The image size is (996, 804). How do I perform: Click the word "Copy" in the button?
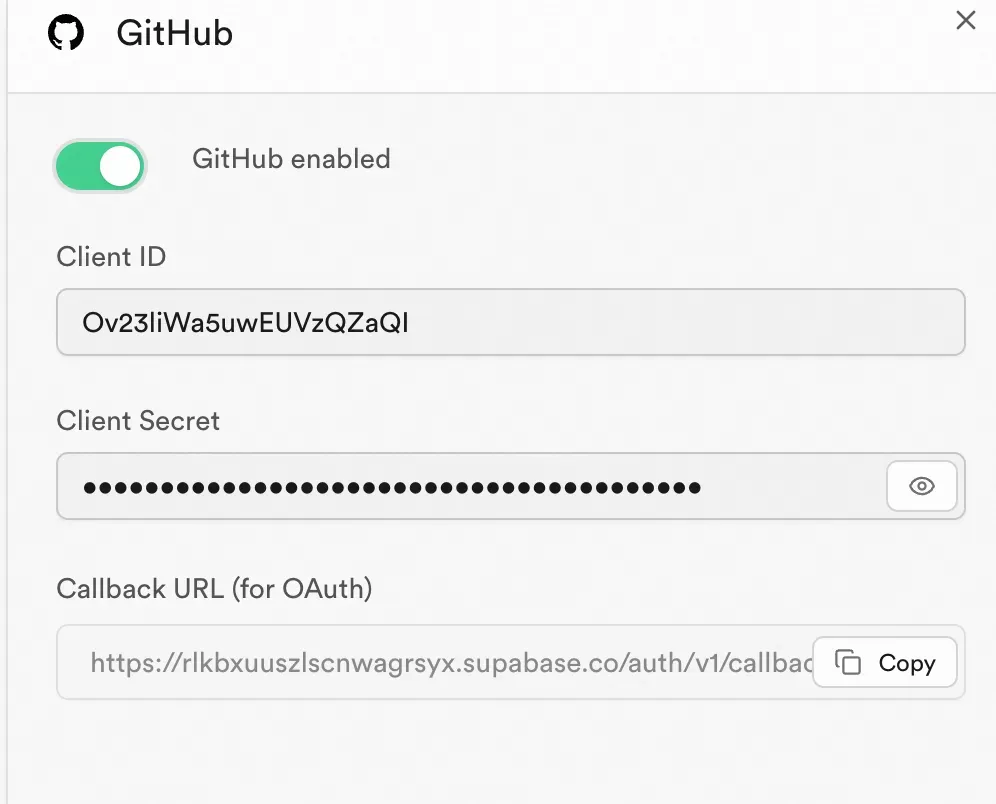click(907, 664)
